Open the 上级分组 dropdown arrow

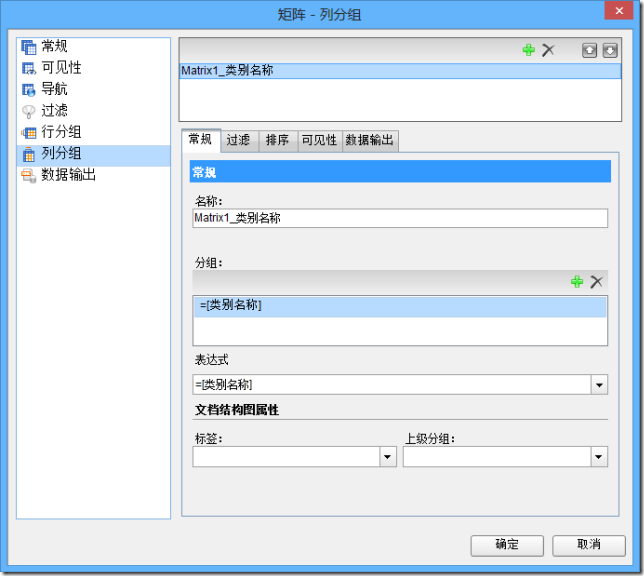click(599, 457)
